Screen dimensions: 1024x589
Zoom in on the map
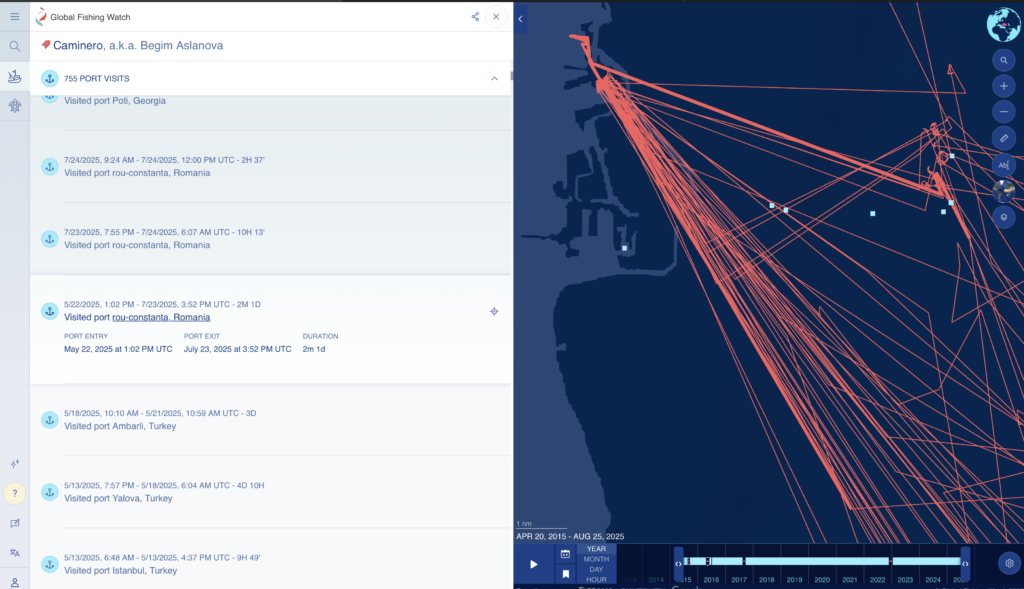(x=1004, y=86)
